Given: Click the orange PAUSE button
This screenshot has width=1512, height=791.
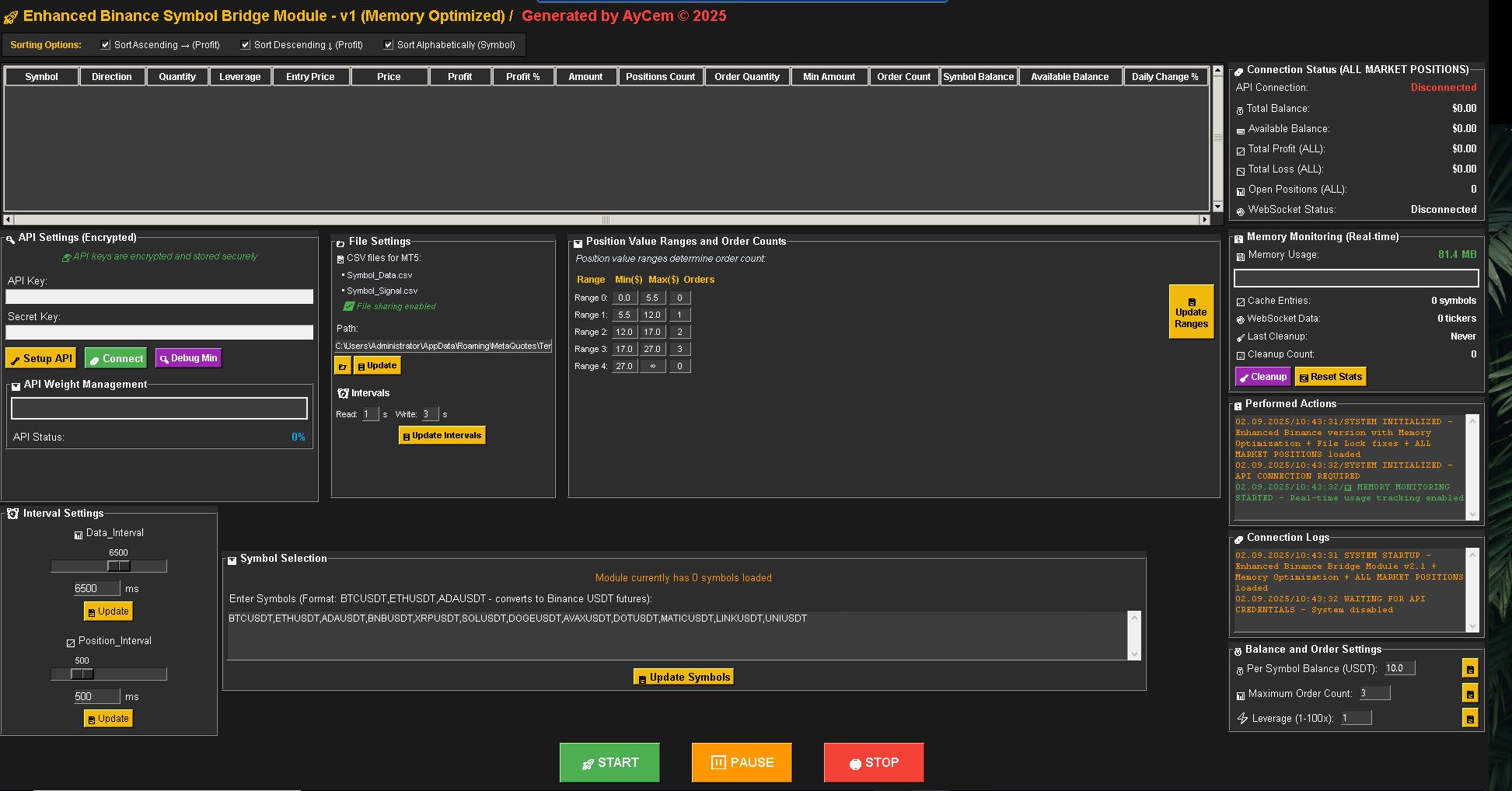Looking at the screenshot, I should (x=742, y=762).
